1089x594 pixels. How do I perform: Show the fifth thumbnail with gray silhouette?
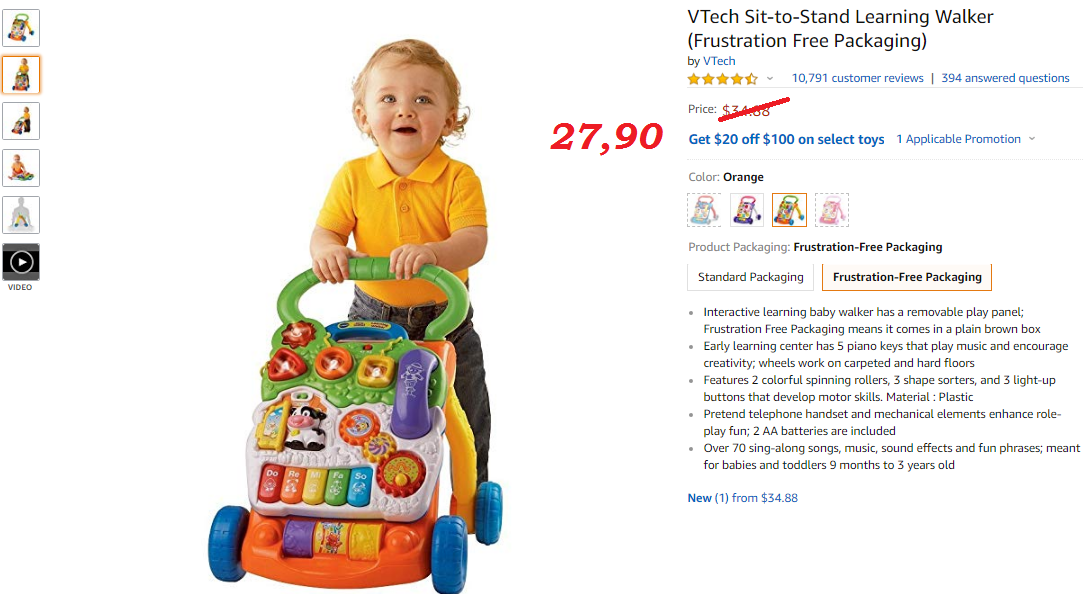tap(21, 215)
